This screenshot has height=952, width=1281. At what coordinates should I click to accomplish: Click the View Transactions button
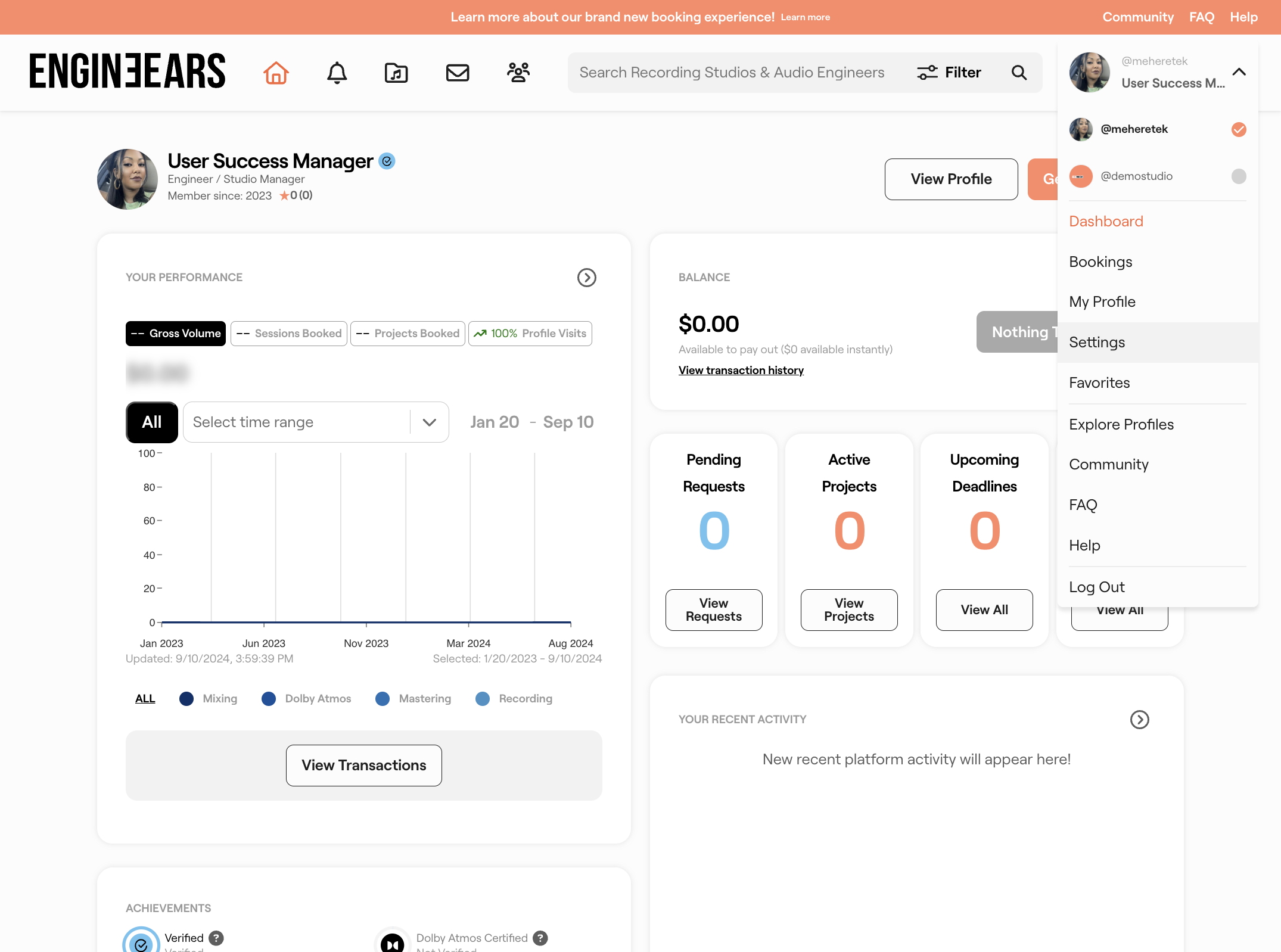point(363,766)
